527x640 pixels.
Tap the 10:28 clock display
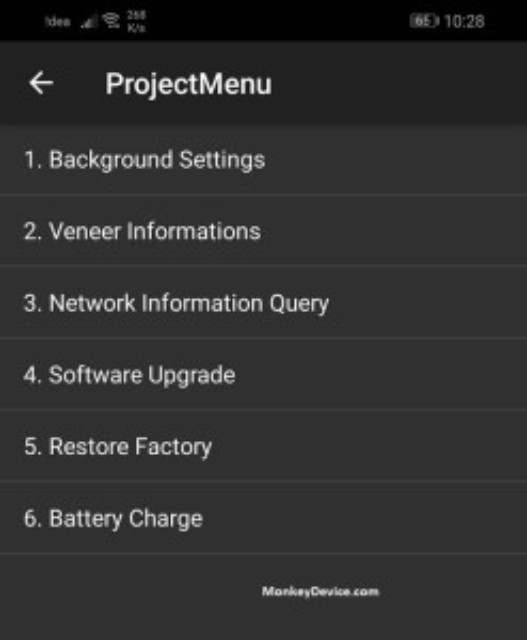coord(465,21)
